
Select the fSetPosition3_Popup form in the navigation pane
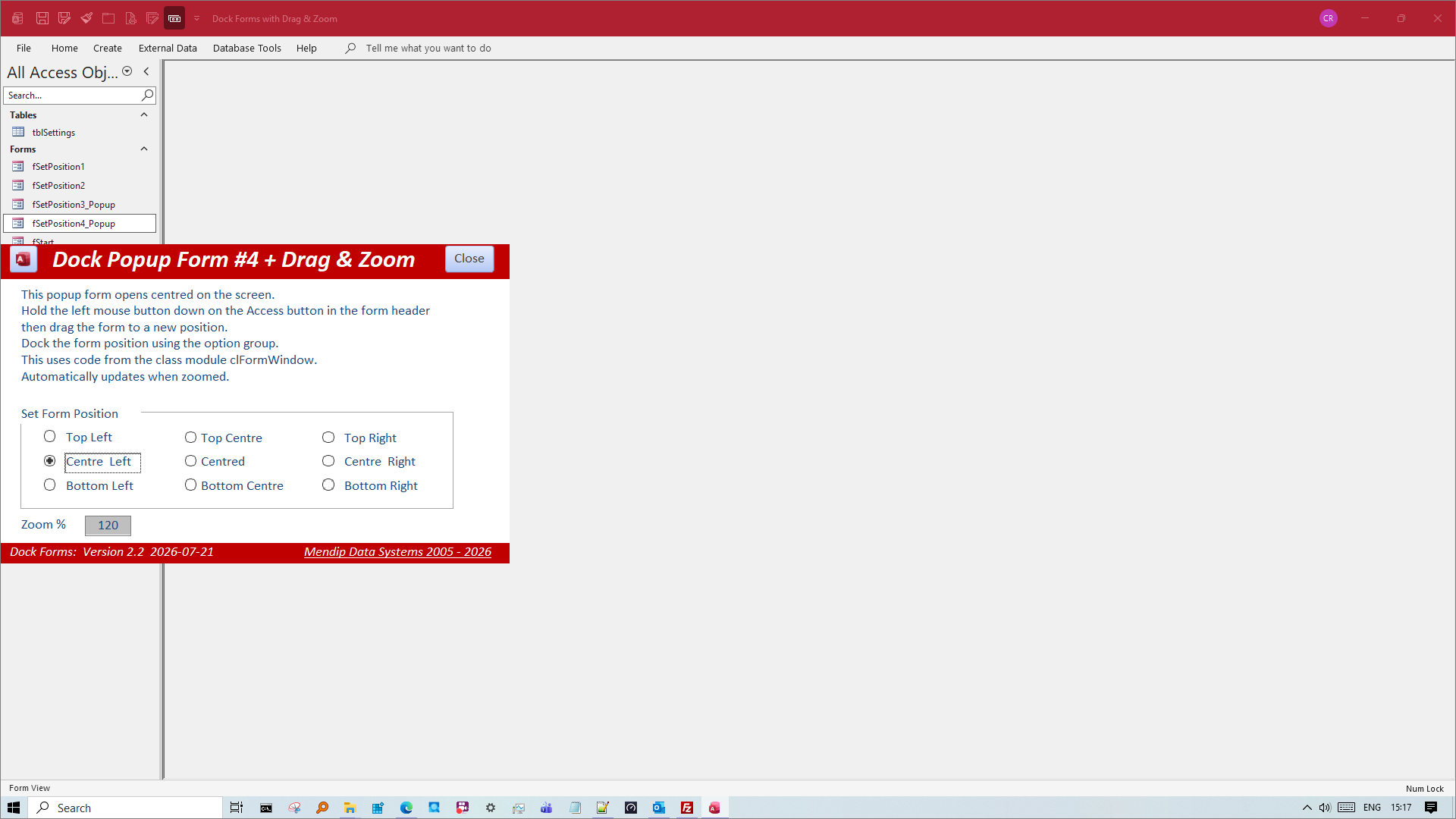[80, 205]
